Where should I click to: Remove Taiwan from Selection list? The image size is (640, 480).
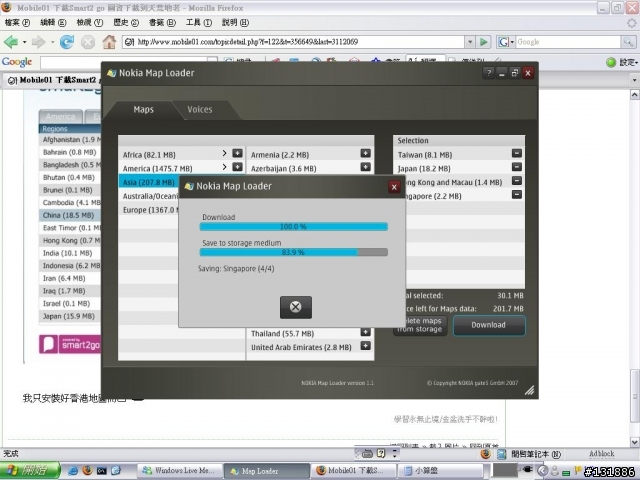coord(517,153)
